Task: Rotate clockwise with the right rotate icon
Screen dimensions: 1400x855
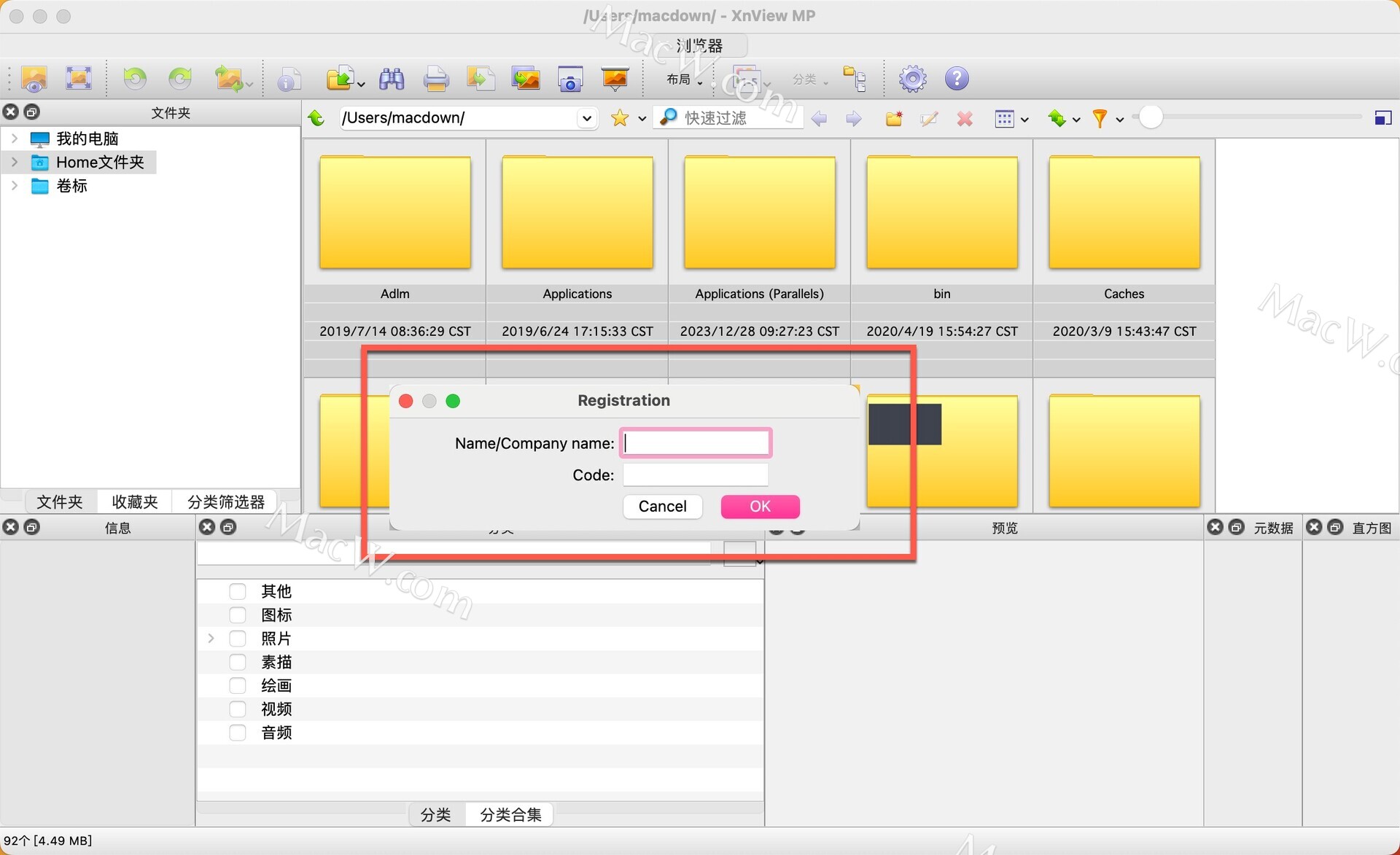Action: click(180, 78)
